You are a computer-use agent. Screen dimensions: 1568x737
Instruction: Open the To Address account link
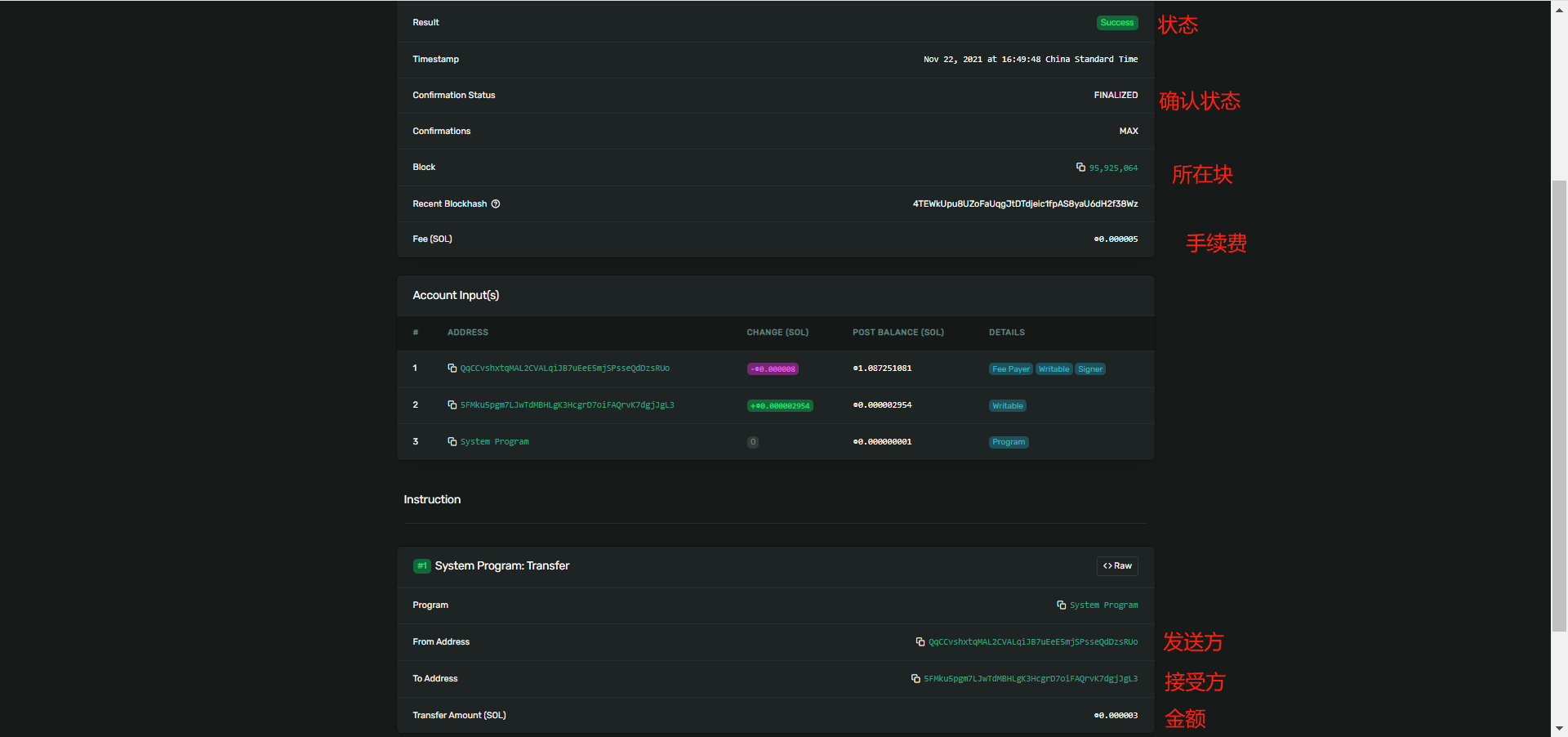coord(1030,679)
